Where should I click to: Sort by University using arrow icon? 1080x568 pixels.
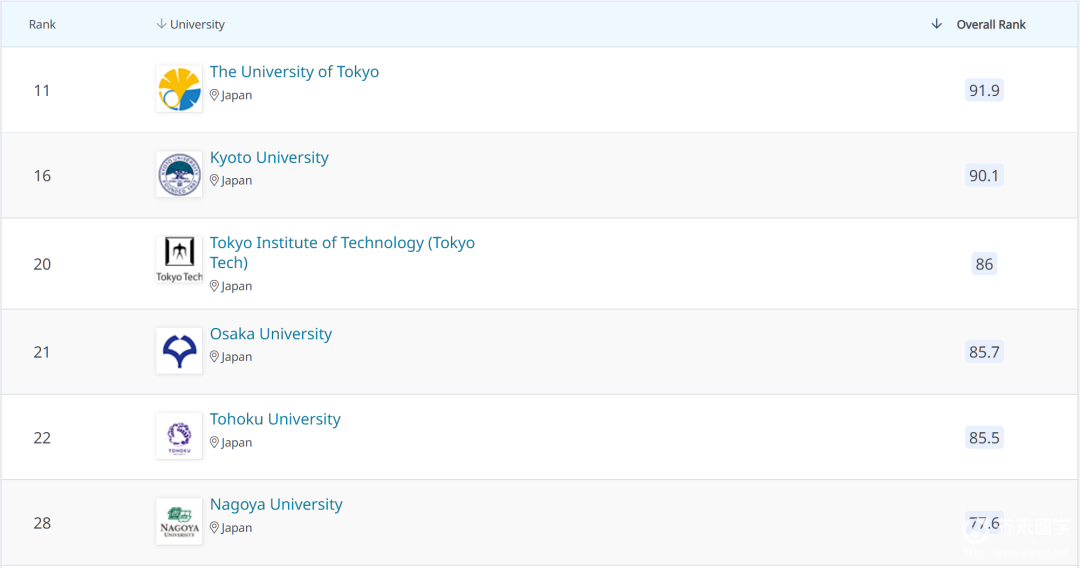click(x=161, y=24)
